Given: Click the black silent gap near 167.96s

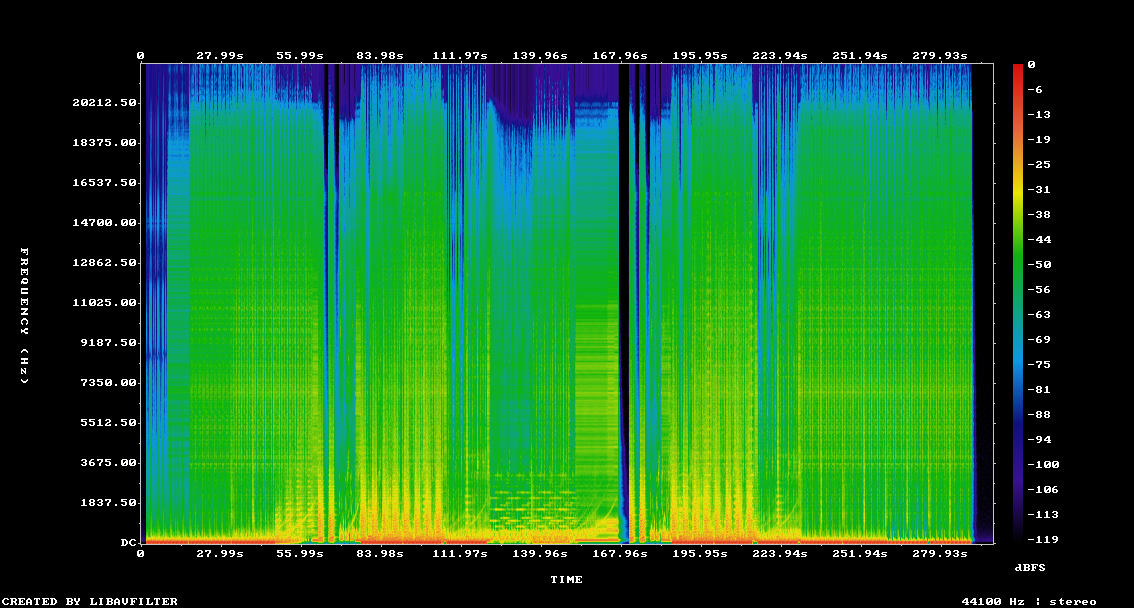Looking at the screenshot, I should [x=623, y=303].
